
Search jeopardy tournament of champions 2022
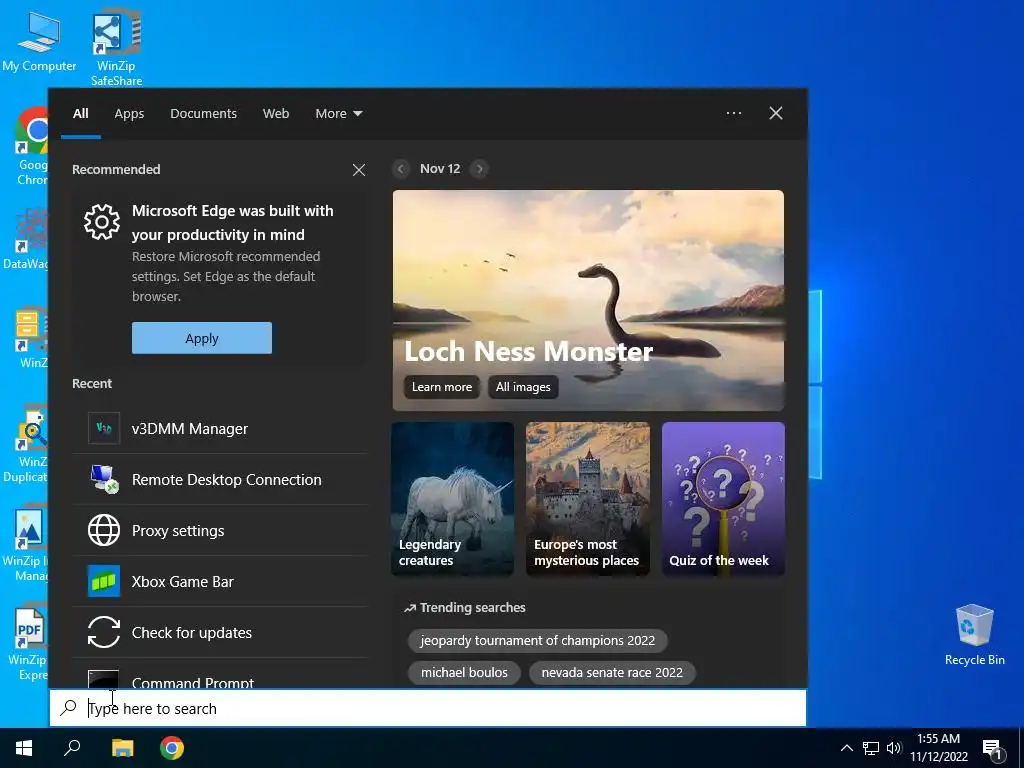click(537, 641)
